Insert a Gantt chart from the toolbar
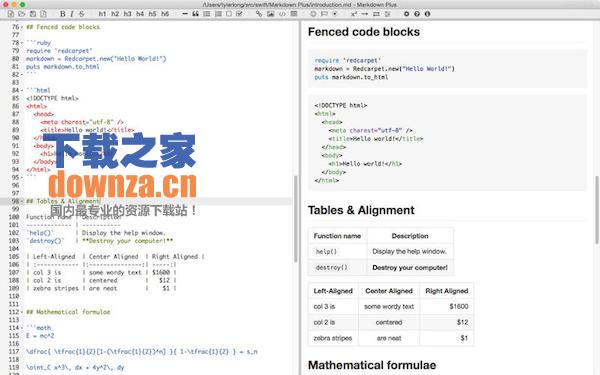This screenshot has height=375, width=600. [388, 14]
